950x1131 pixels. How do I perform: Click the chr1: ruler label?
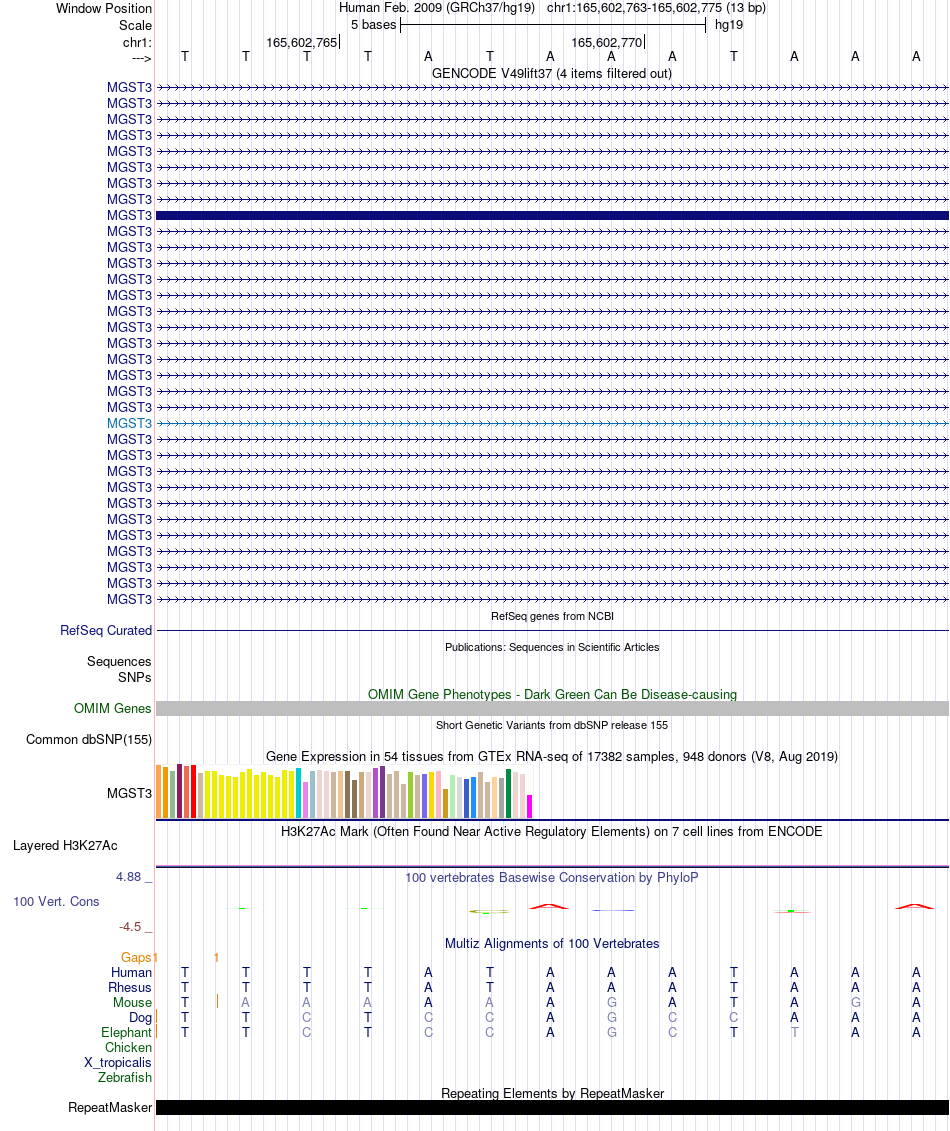click(x=137, y=43)
